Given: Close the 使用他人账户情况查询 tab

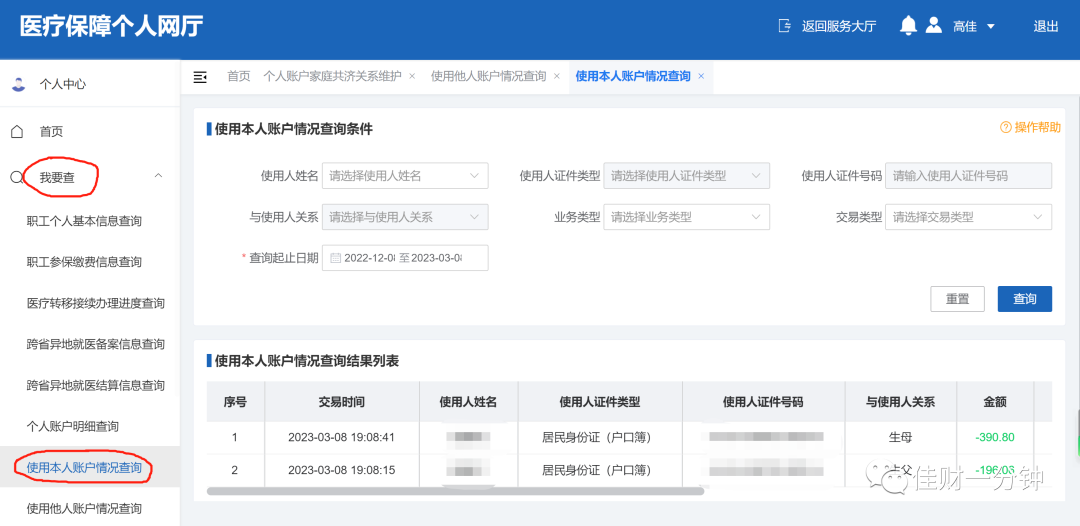Looking at the screenshot, I should [x=557, y=76].
